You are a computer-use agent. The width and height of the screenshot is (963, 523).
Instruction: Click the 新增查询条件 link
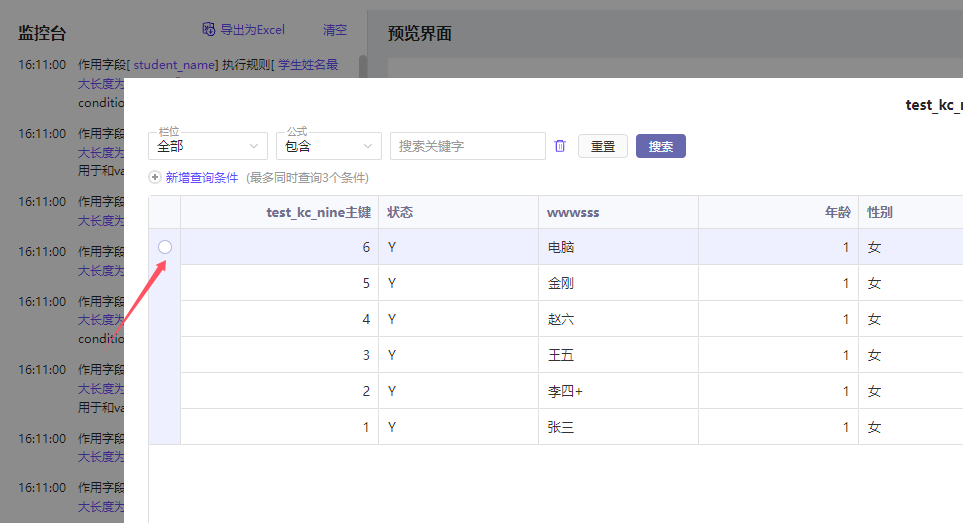[x=201, y=177]
